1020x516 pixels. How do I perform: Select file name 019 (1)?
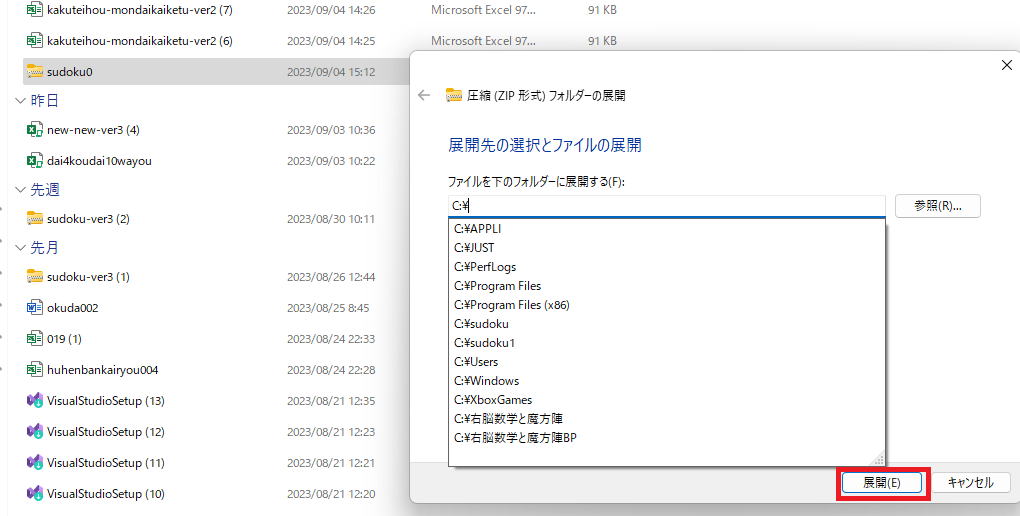[64, 338]
